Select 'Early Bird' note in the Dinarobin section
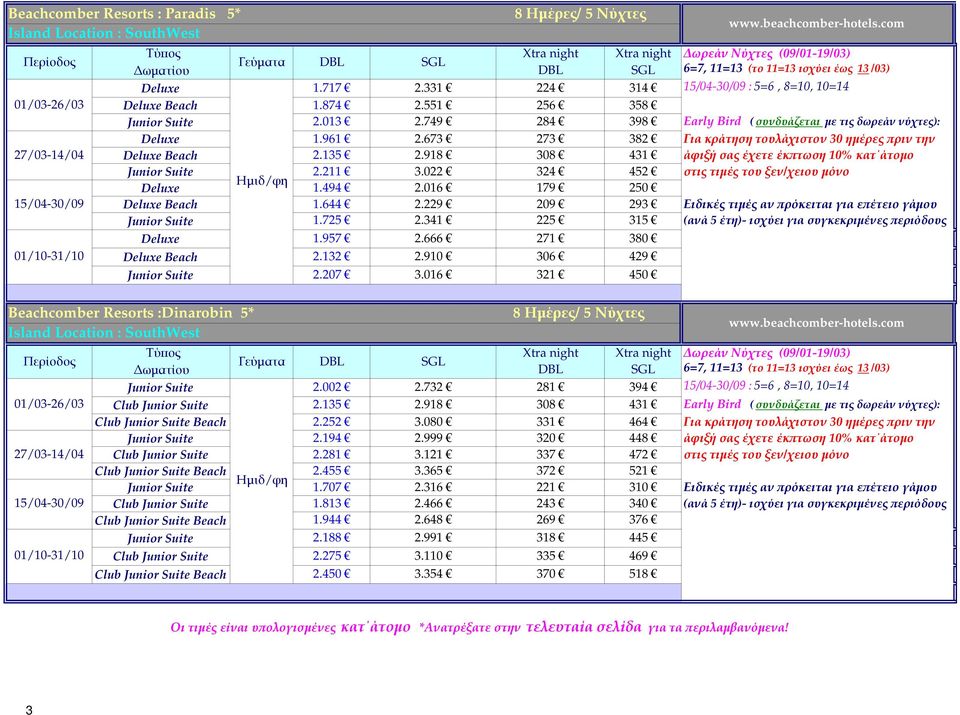 pos(712,404)
